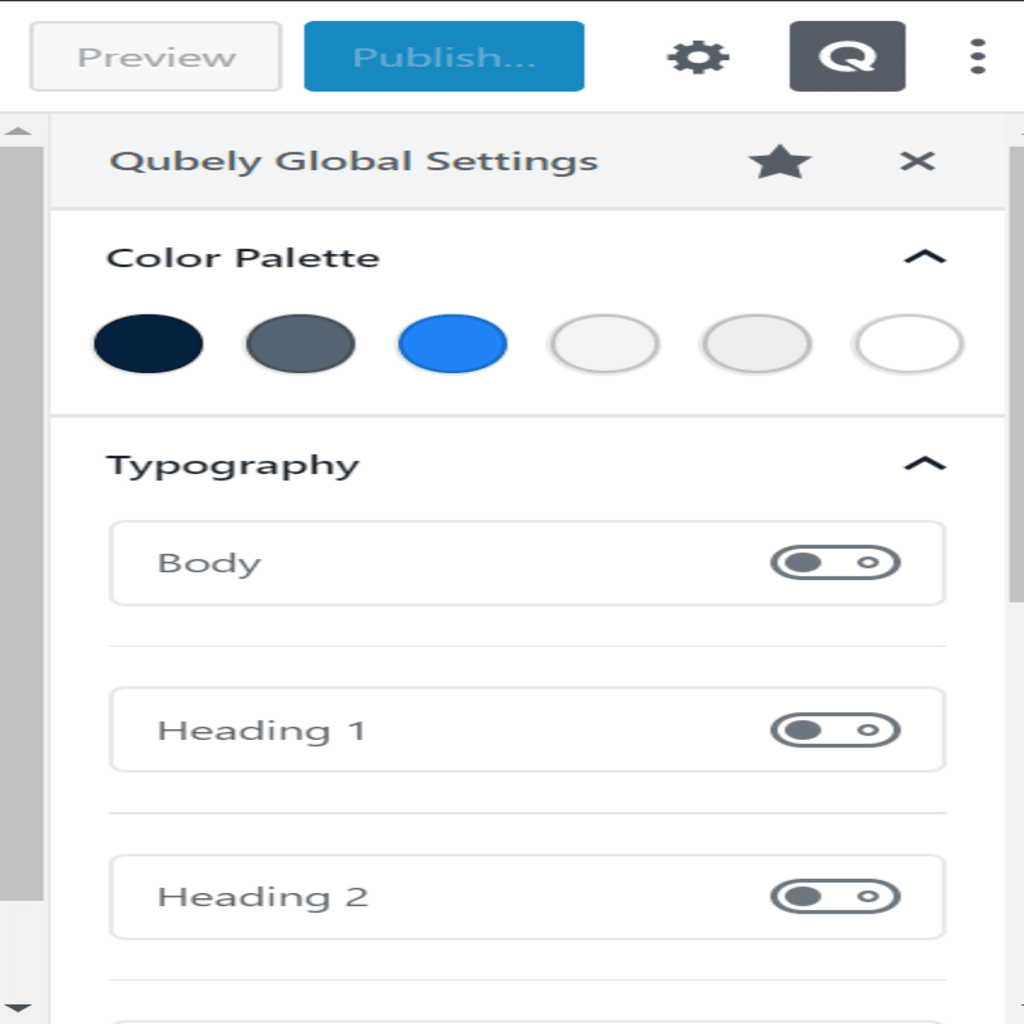Click the left scrollbar down arrow
This screenshot has height=1024, width=1024.
[x=18, y=1008]
